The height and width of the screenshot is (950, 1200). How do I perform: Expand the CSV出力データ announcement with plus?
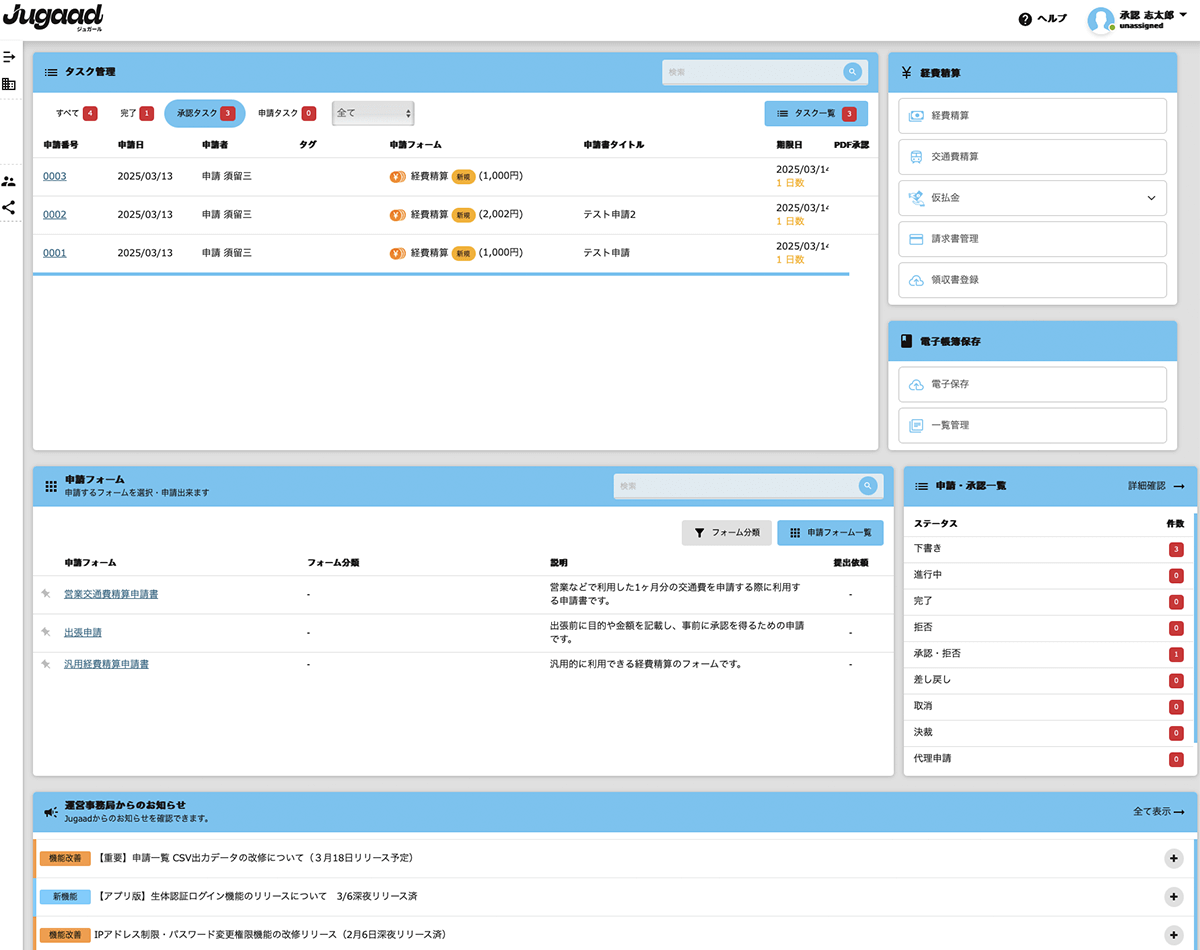point(1173,858)
